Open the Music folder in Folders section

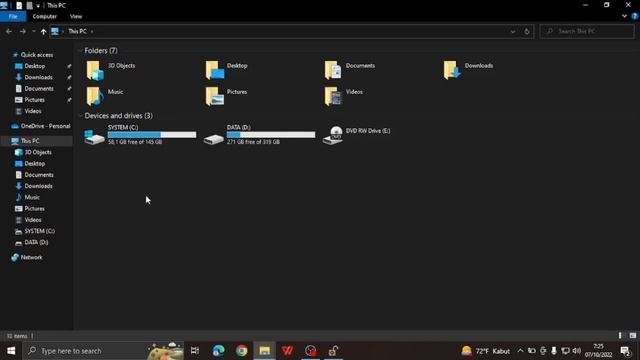pos(95,96)
